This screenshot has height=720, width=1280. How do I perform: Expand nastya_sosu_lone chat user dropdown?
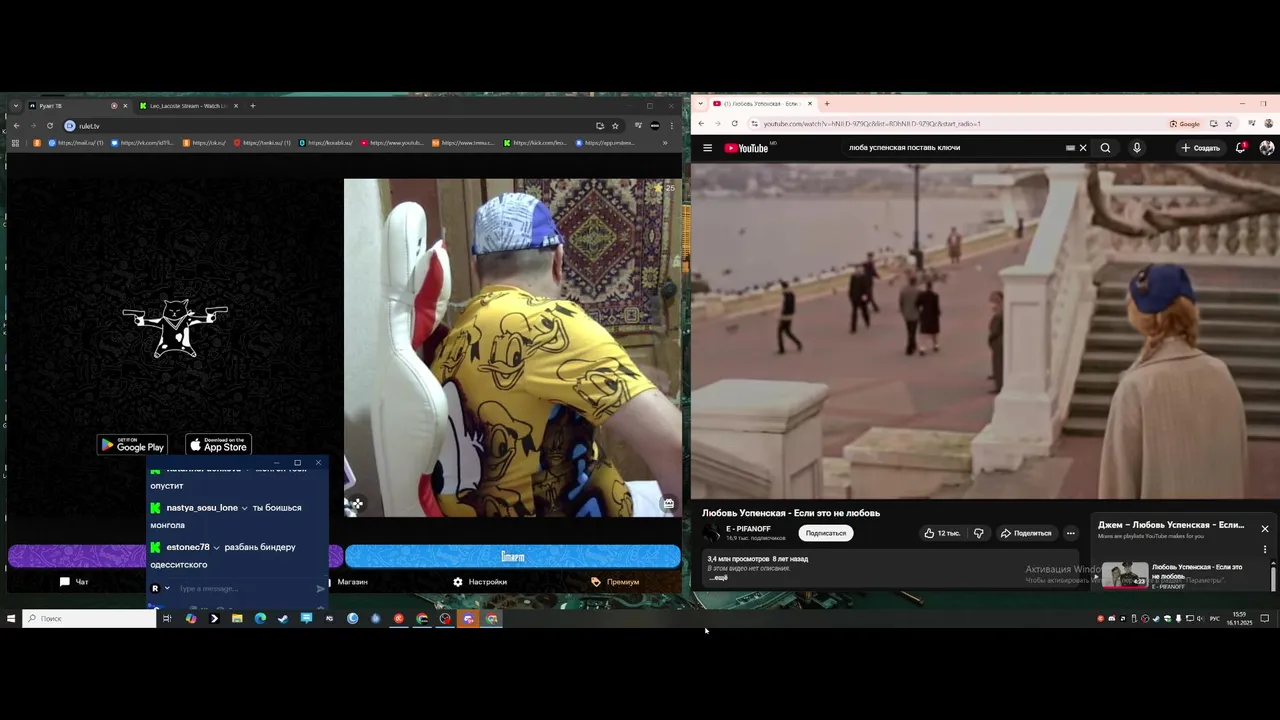(x=244, y=508)
